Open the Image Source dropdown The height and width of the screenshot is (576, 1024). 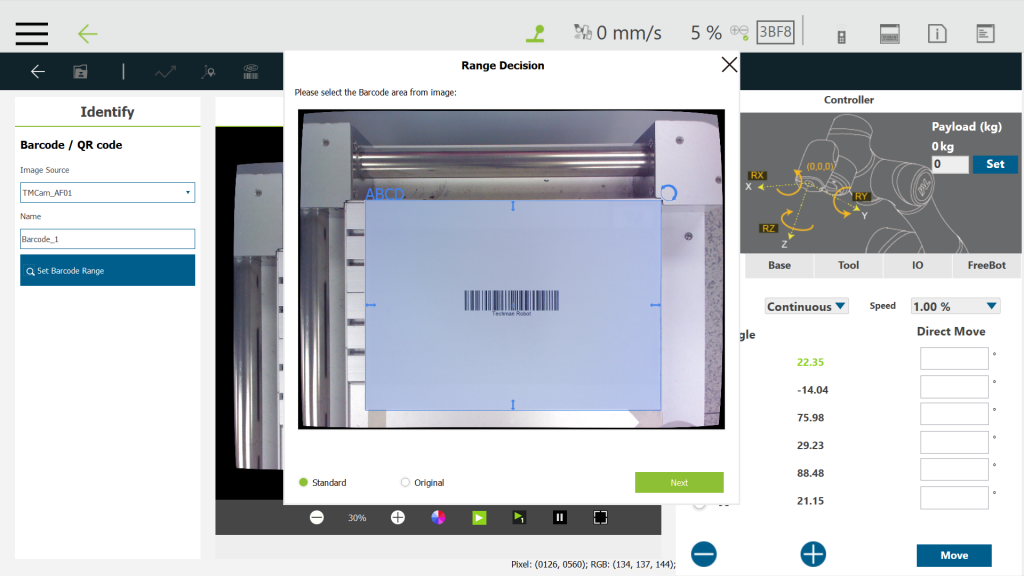[x=107, y=192]
